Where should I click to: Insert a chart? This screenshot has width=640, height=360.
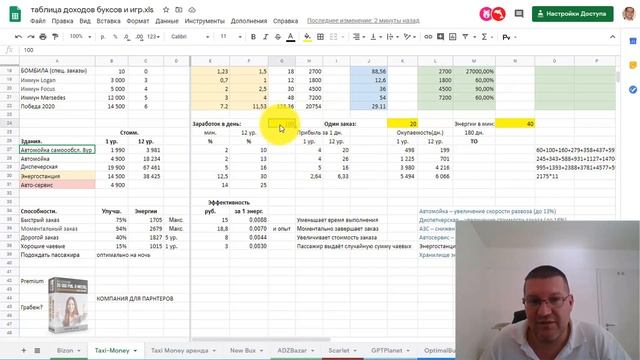coord(453,37)
